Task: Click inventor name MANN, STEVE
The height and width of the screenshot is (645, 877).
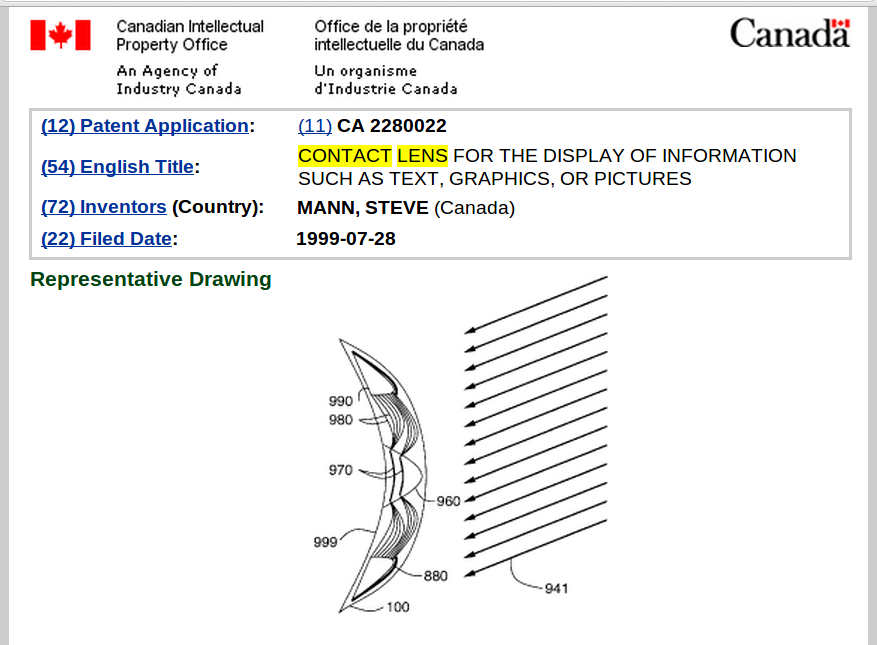Action: coord(362,208)
